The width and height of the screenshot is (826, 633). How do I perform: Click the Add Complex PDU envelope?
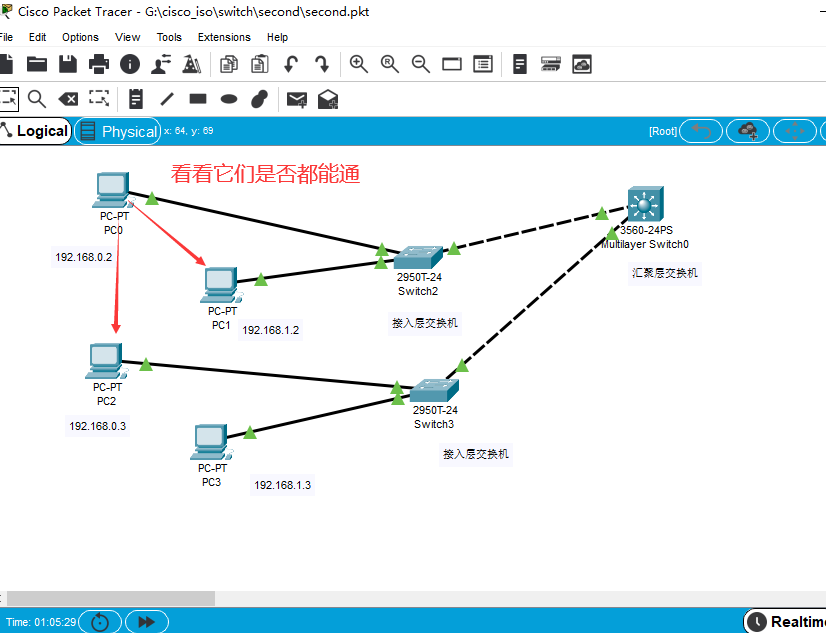click(x=328, y=99)
